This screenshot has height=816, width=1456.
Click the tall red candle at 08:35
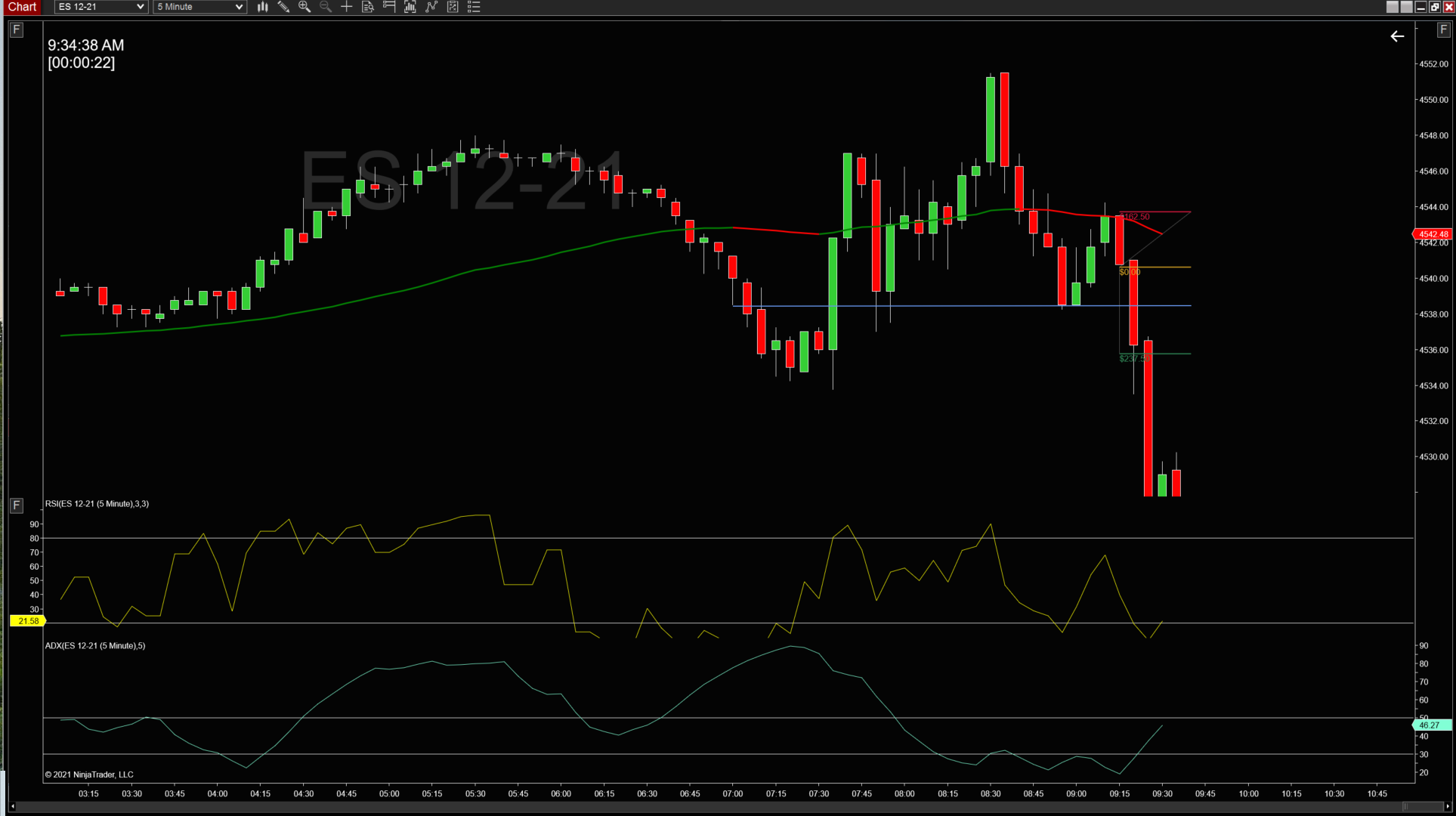tap(1004, 119)
